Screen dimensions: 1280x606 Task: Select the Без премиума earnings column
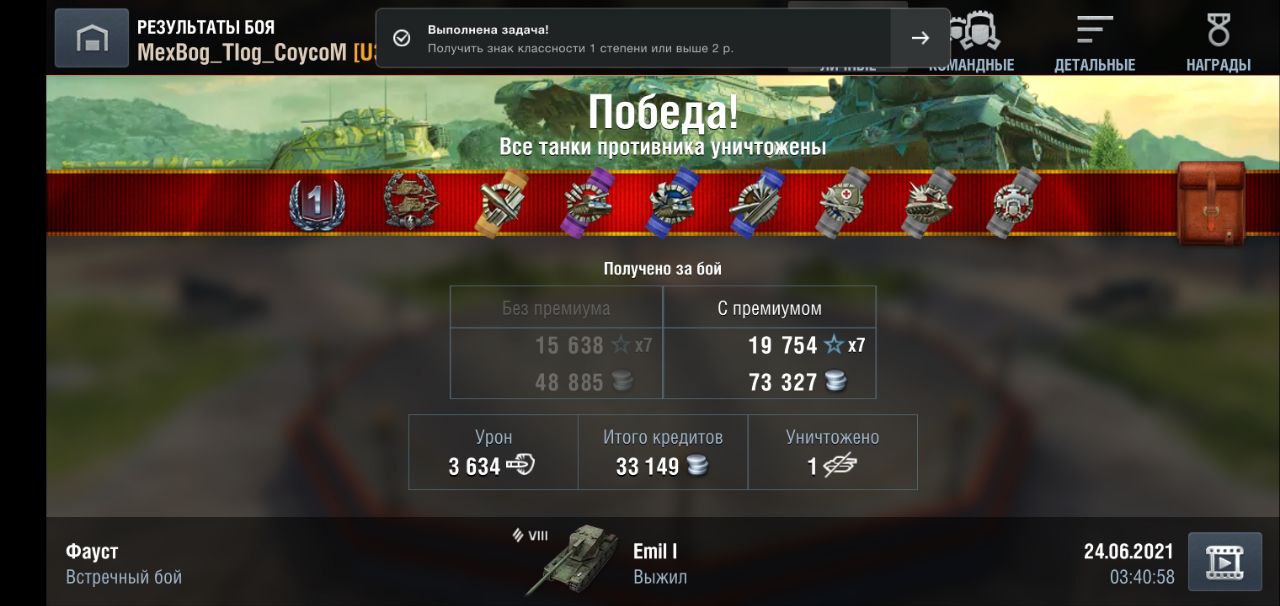(x=556, y=343)
